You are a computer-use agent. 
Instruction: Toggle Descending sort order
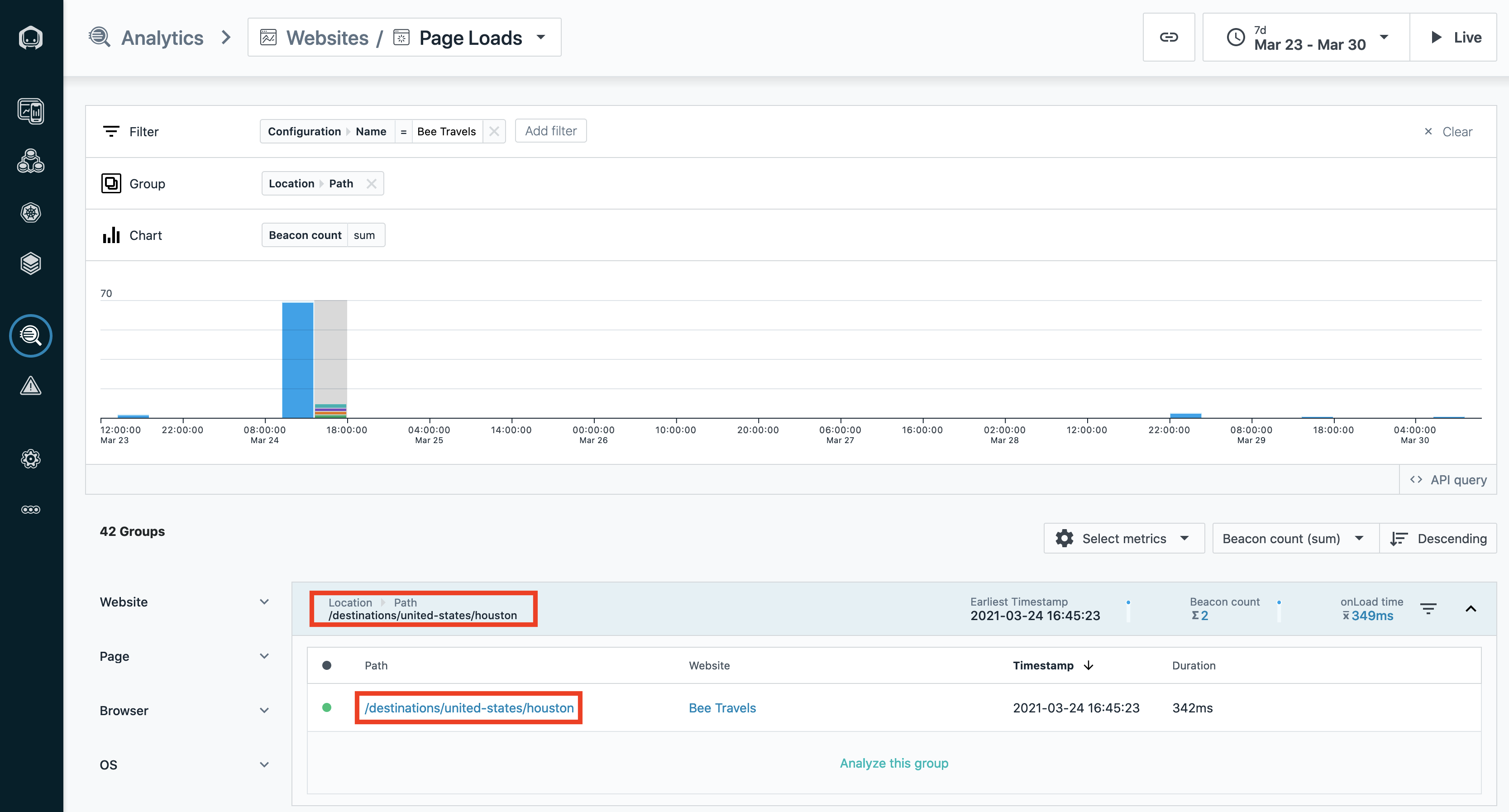tap(1438, 539)
